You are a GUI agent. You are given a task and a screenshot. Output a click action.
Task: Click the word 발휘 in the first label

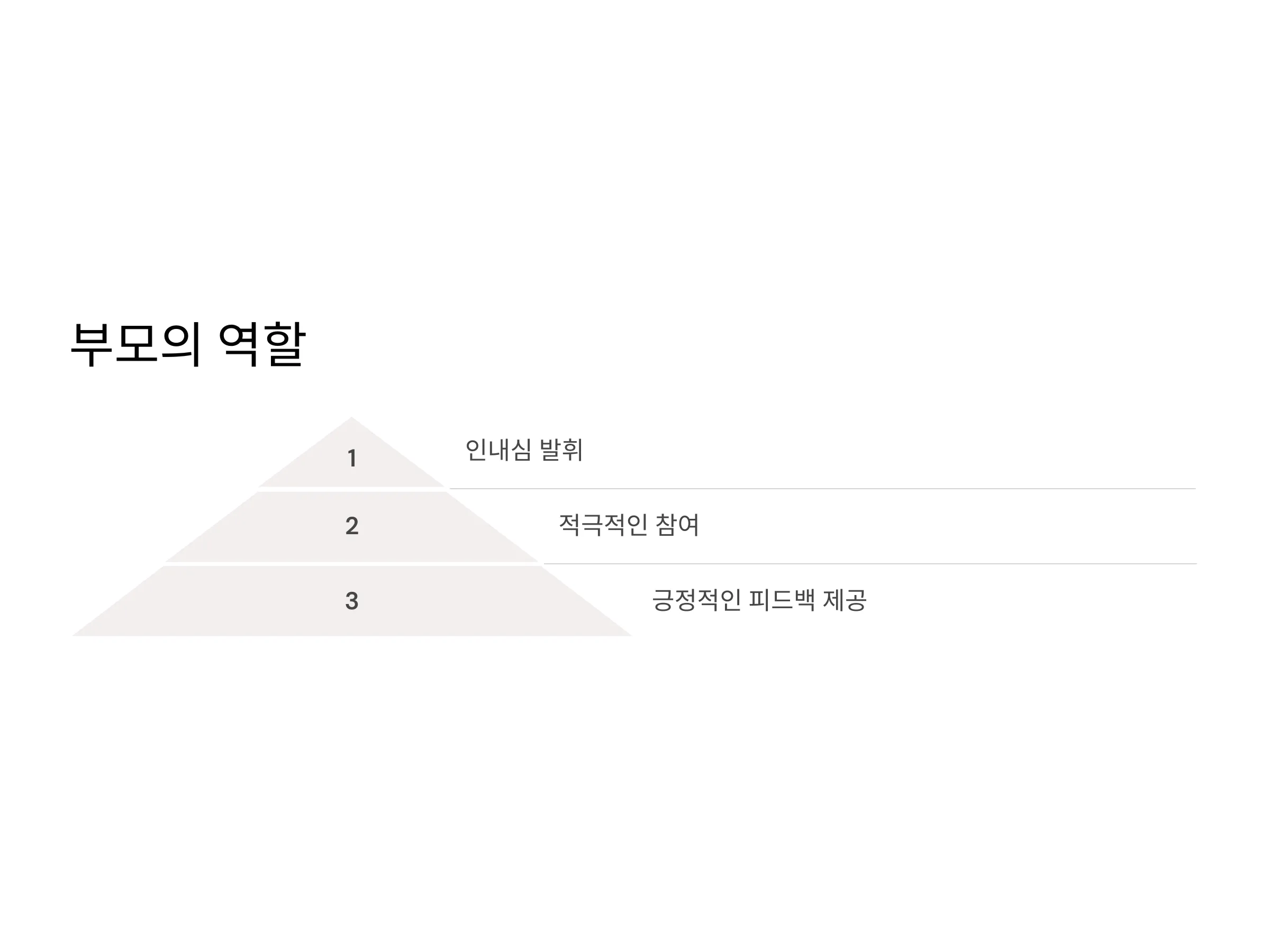coord(561,450)
